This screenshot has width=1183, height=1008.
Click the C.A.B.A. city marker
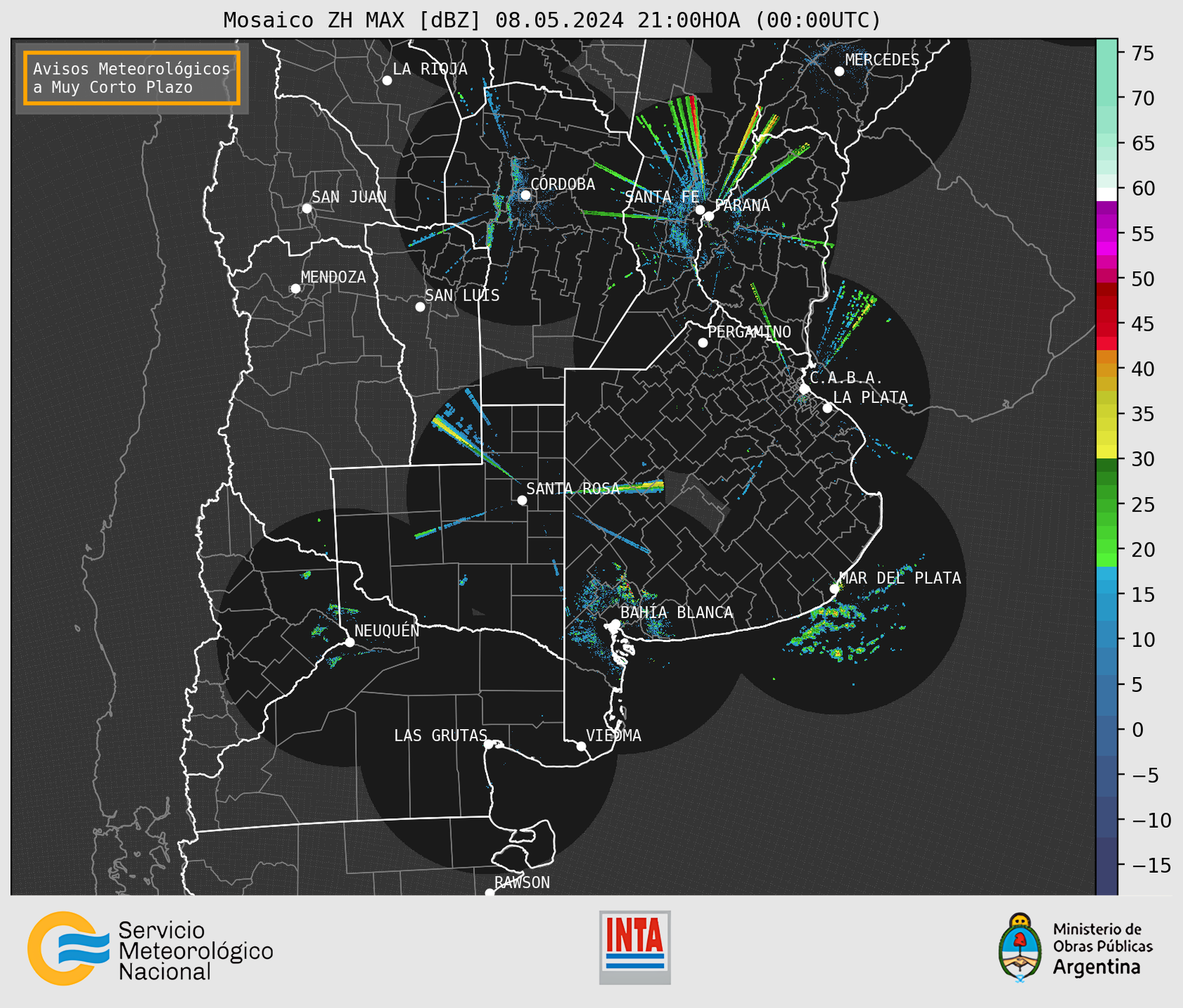[804, 389]
